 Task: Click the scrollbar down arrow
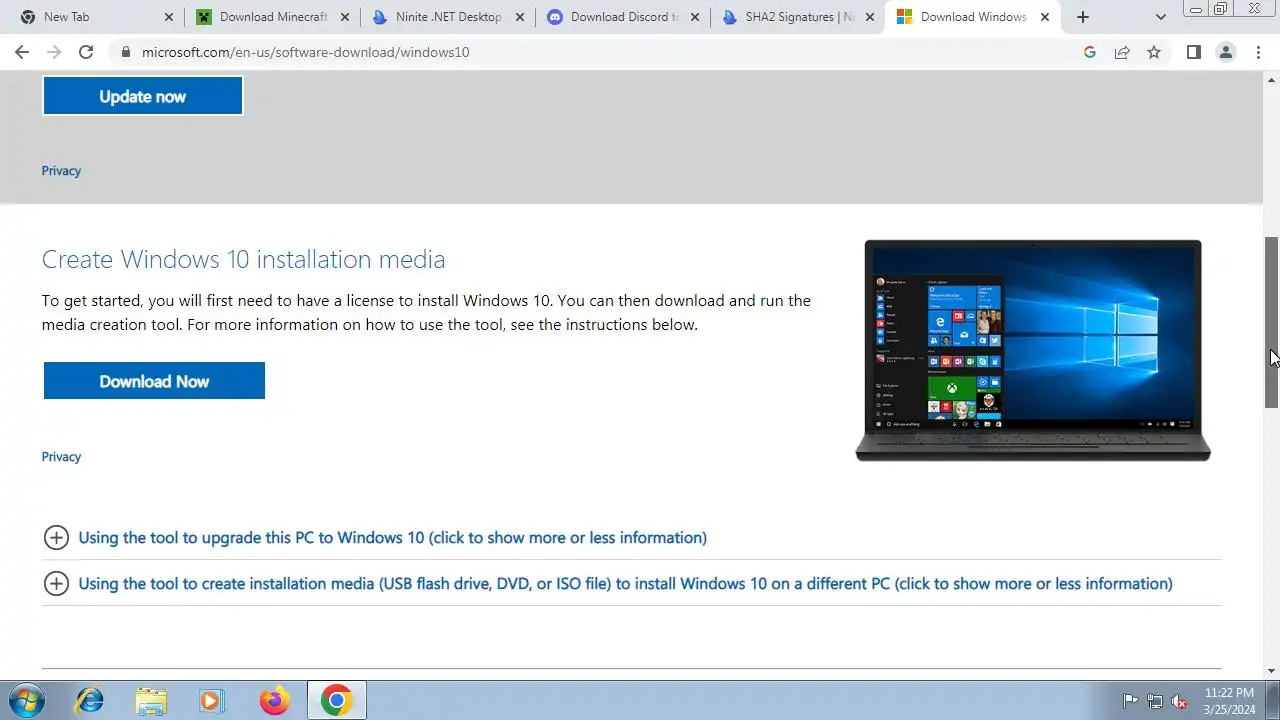(1271, 672)
